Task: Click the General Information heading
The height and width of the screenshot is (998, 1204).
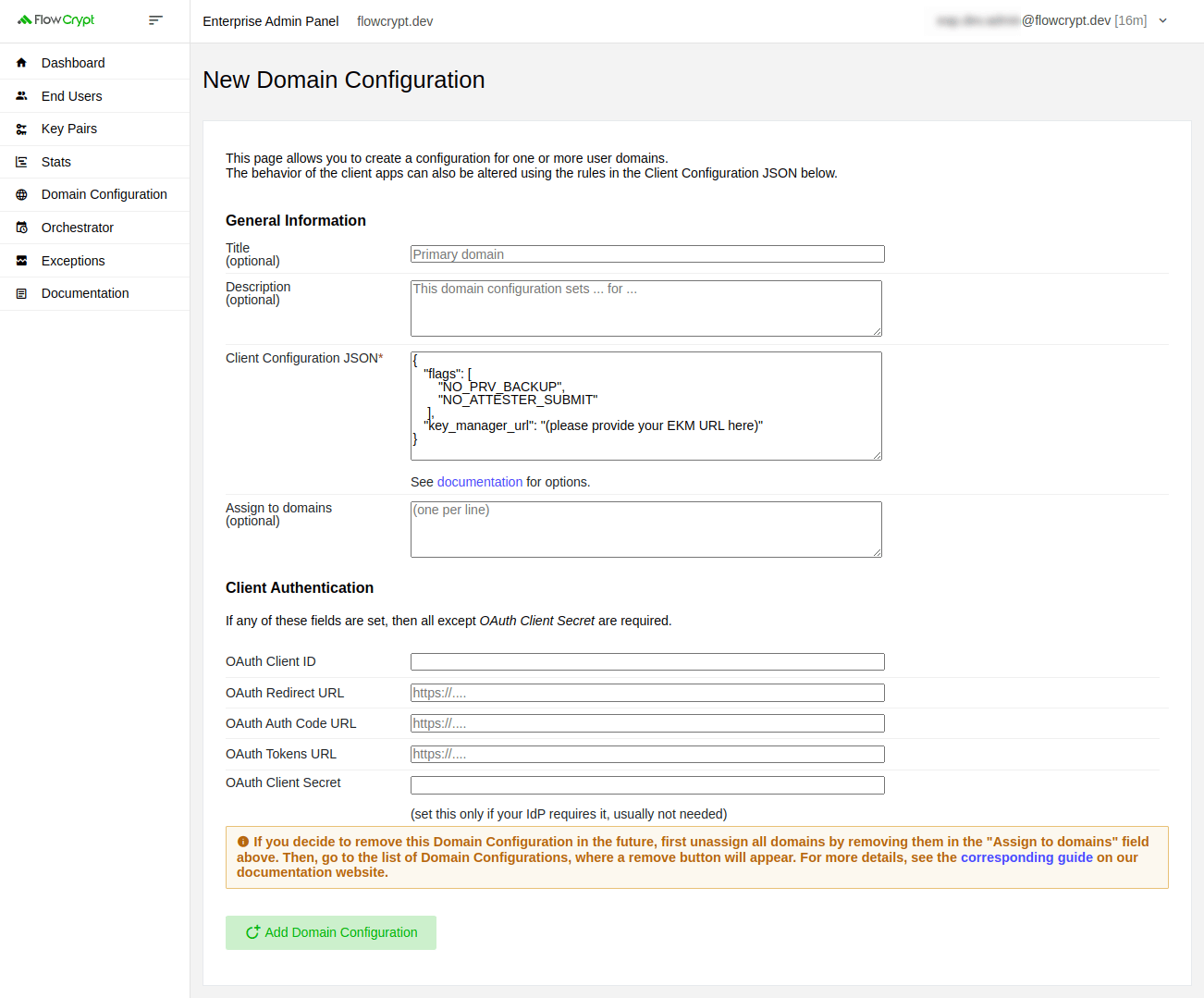Action: (296, 220)
